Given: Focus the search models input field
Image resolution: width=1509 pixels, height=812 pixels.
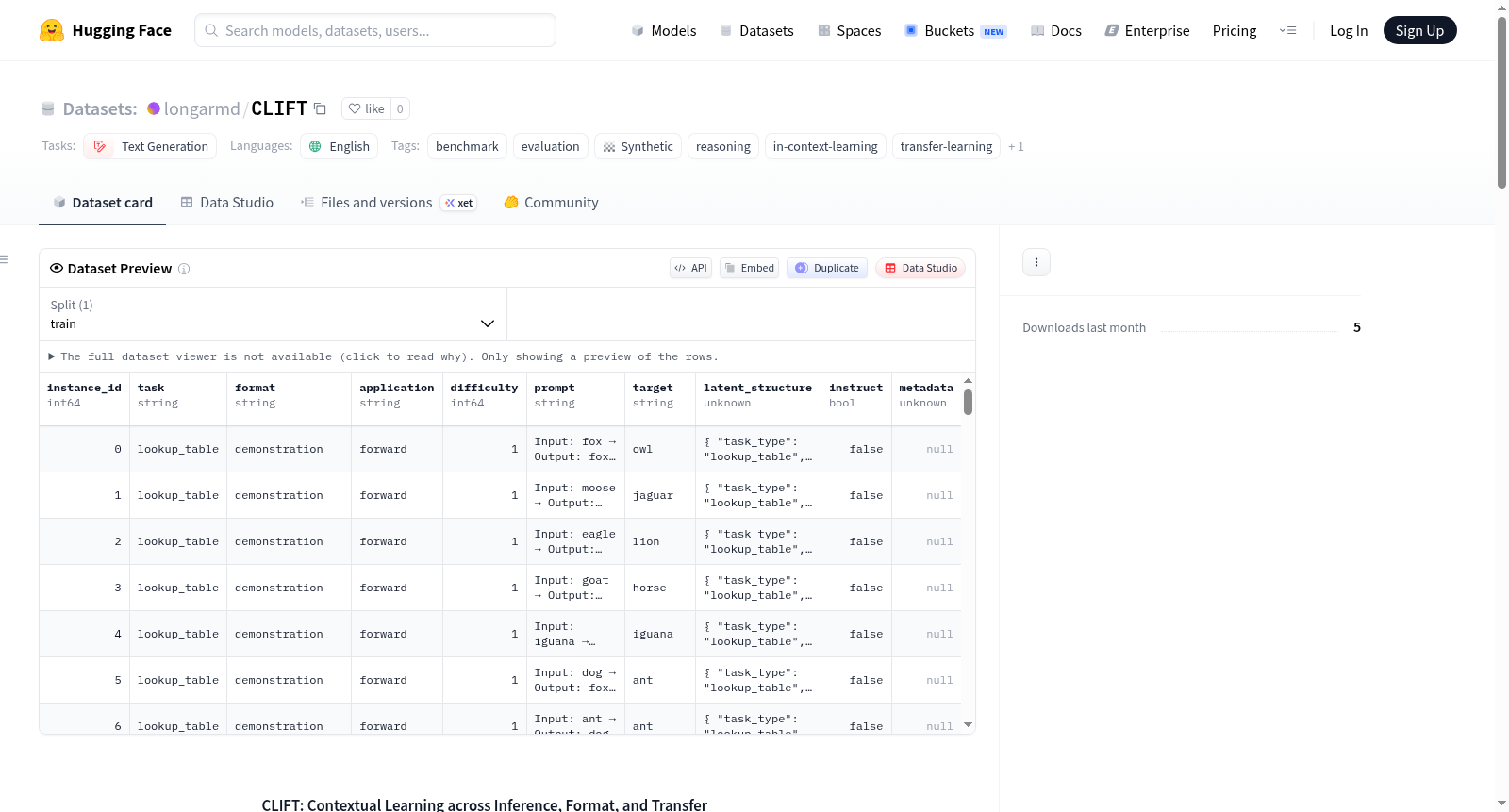Looking at the screenshot, I should [375, 30].
